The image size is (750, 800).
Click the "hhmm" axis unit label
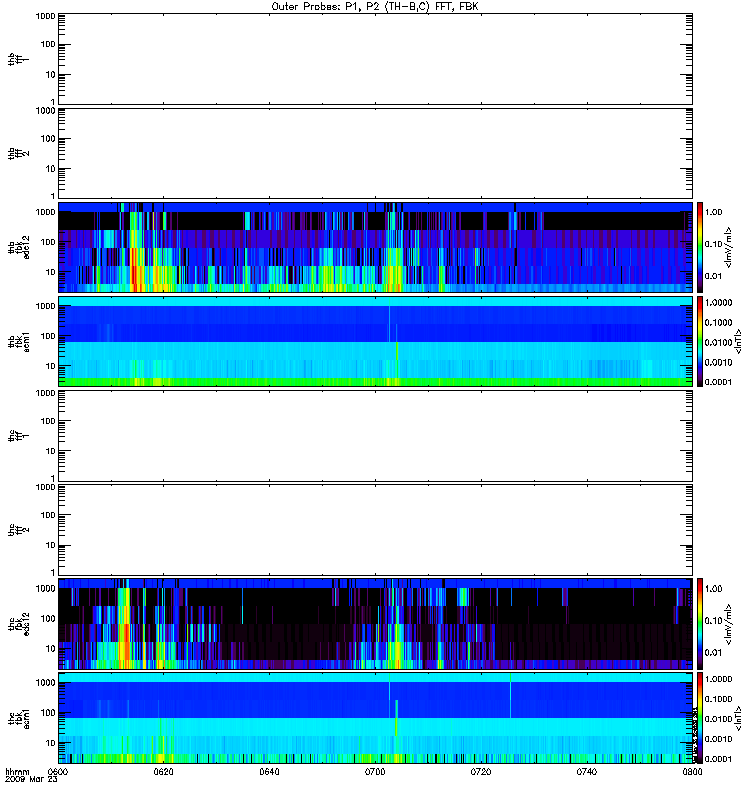pos(17,772)
